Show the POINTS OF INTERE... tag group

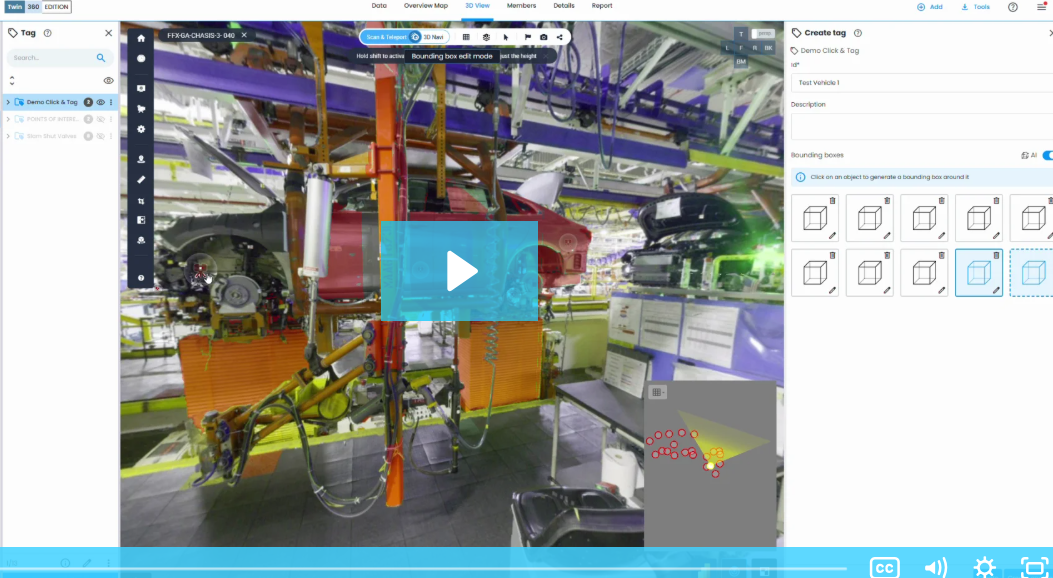coord(100,119)
